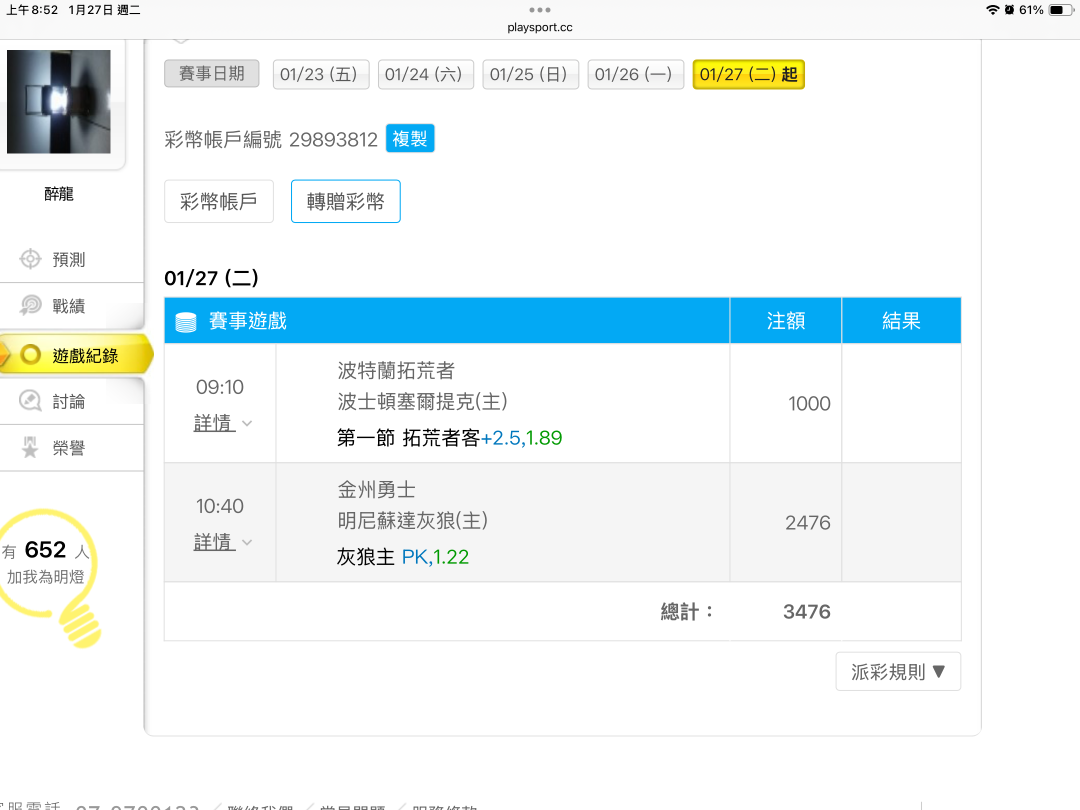Open the 派彩規則 dropdown
This screenshot has width=1080, height=810.
tap(897, 672)
